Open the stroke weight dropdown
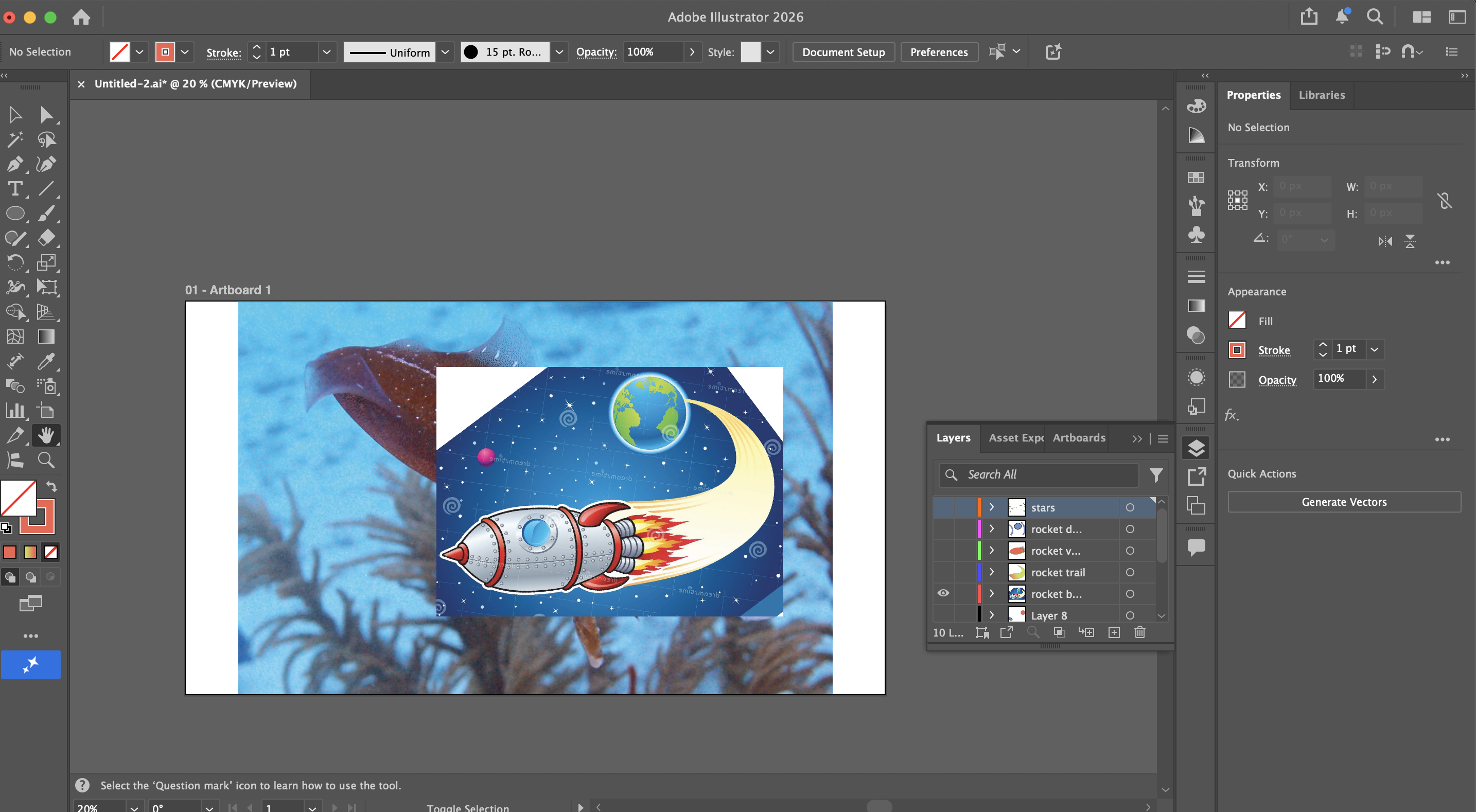Image resolution: width=1476 pixels, height=812 pixels. coord(327,52)
